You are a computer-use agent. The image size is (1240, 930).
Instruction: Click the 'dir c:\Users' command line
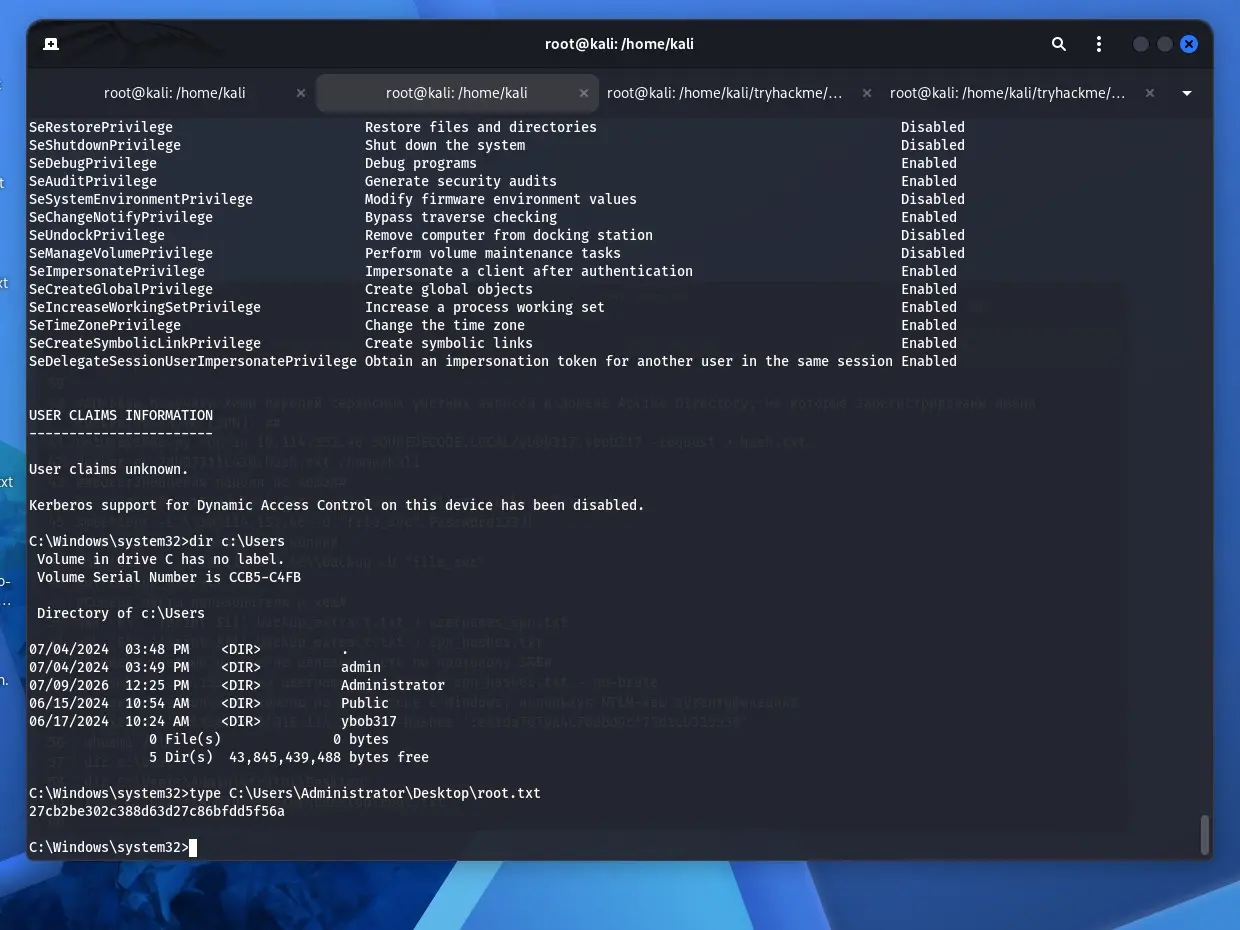(157, 541)
